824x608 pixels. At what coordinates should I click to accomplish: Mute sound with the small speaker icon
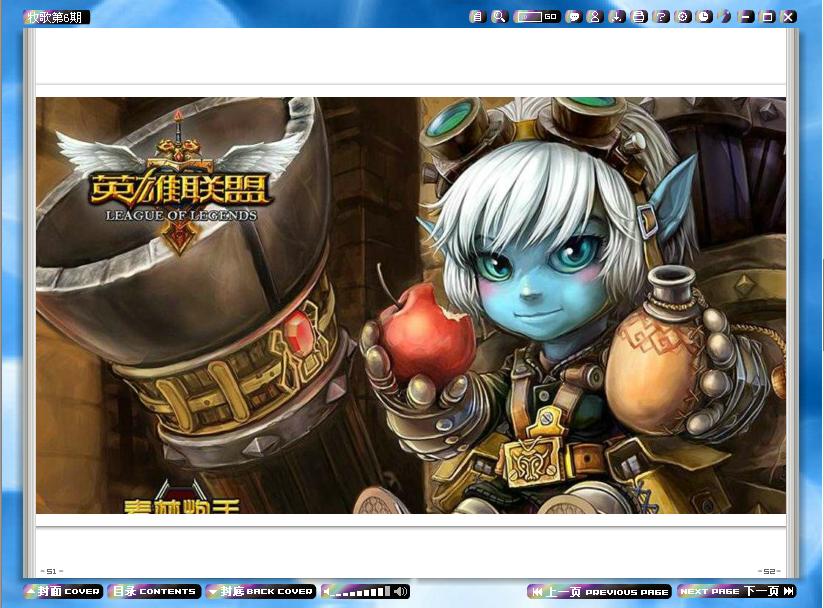tap(327, 592)
